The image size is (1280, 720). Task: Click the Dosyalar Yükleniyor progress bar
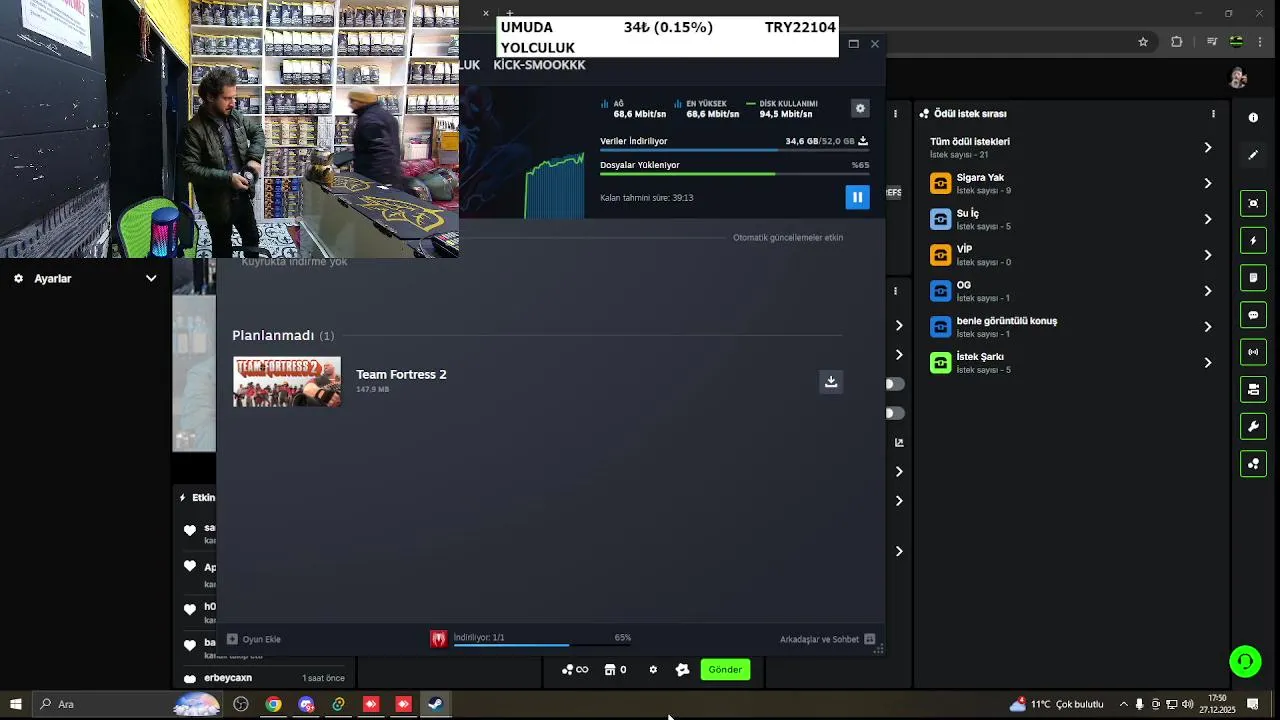[734, 174]
